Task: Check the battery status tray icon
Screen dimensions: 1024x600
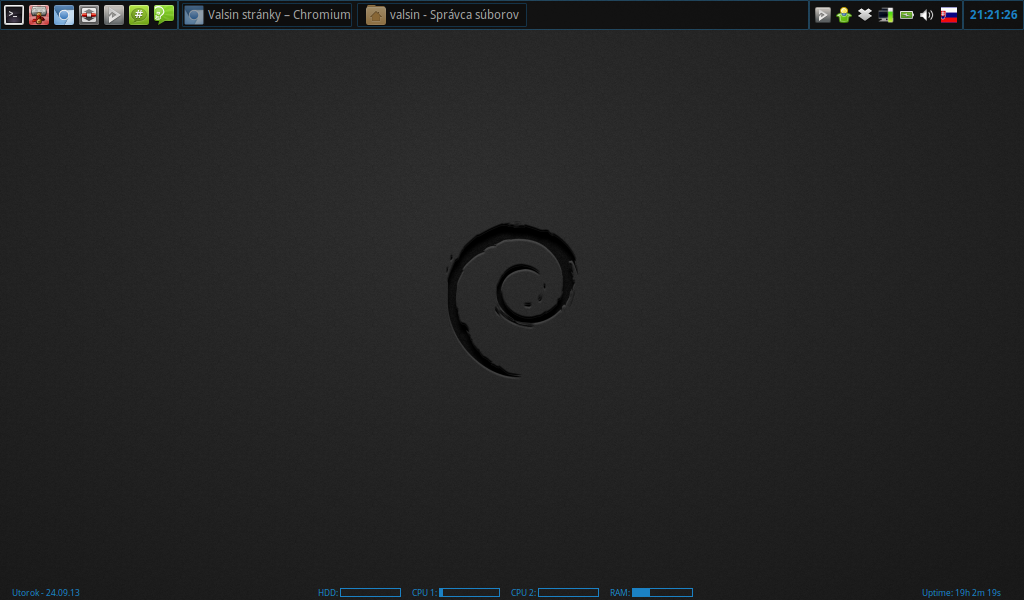Action: [x=907, y=15]
